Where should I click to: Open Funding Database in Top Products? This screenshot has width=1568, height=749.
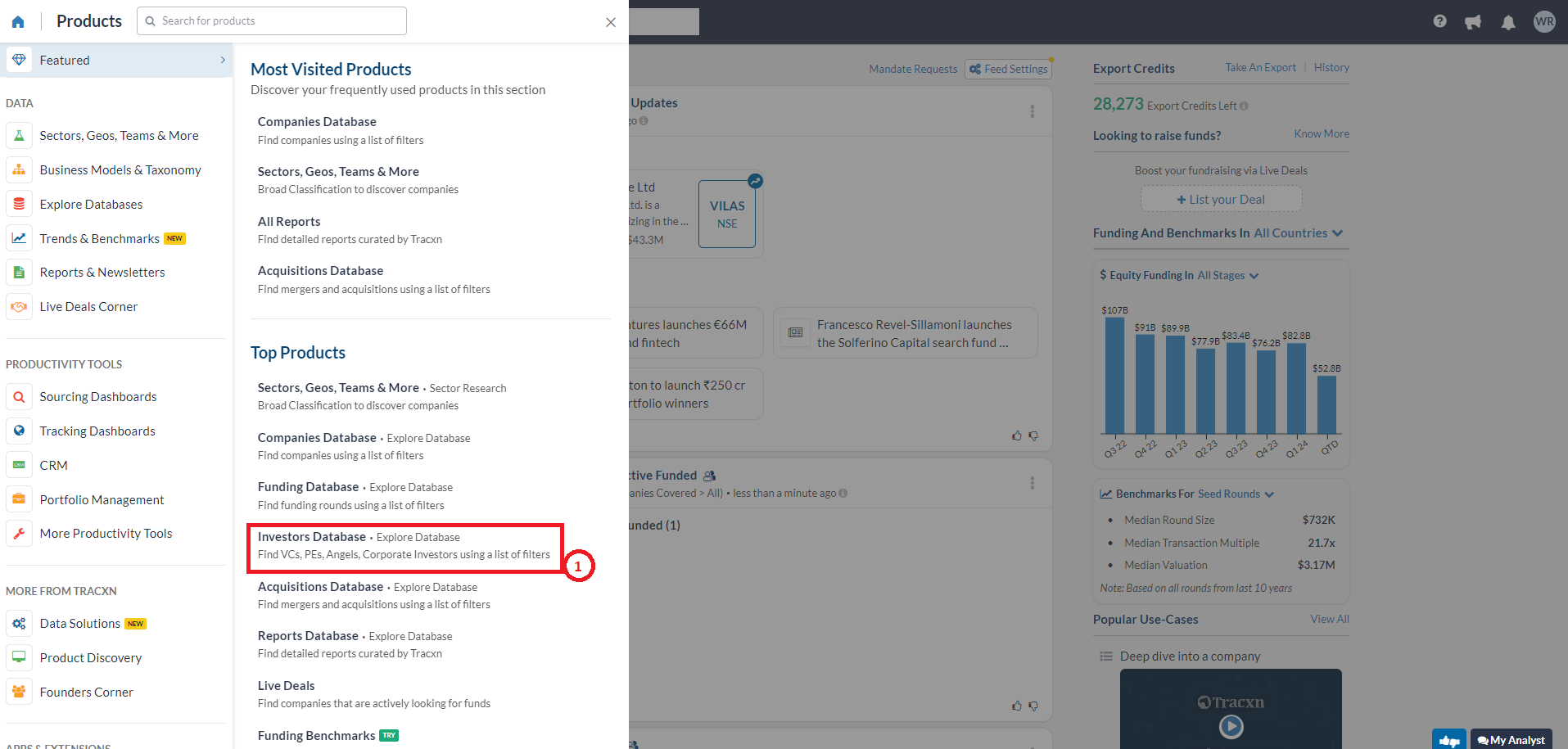coord(308,486)
